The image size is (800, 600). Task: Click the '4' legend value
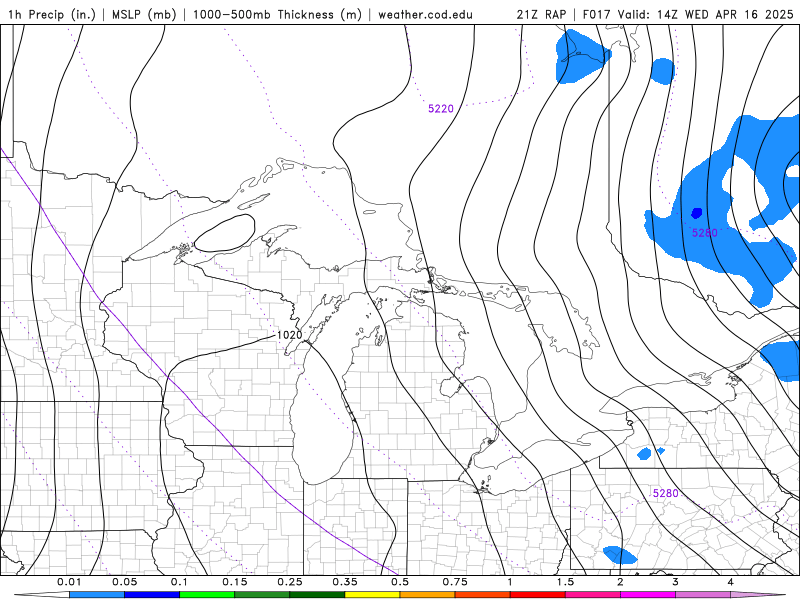tap(731, 582)
